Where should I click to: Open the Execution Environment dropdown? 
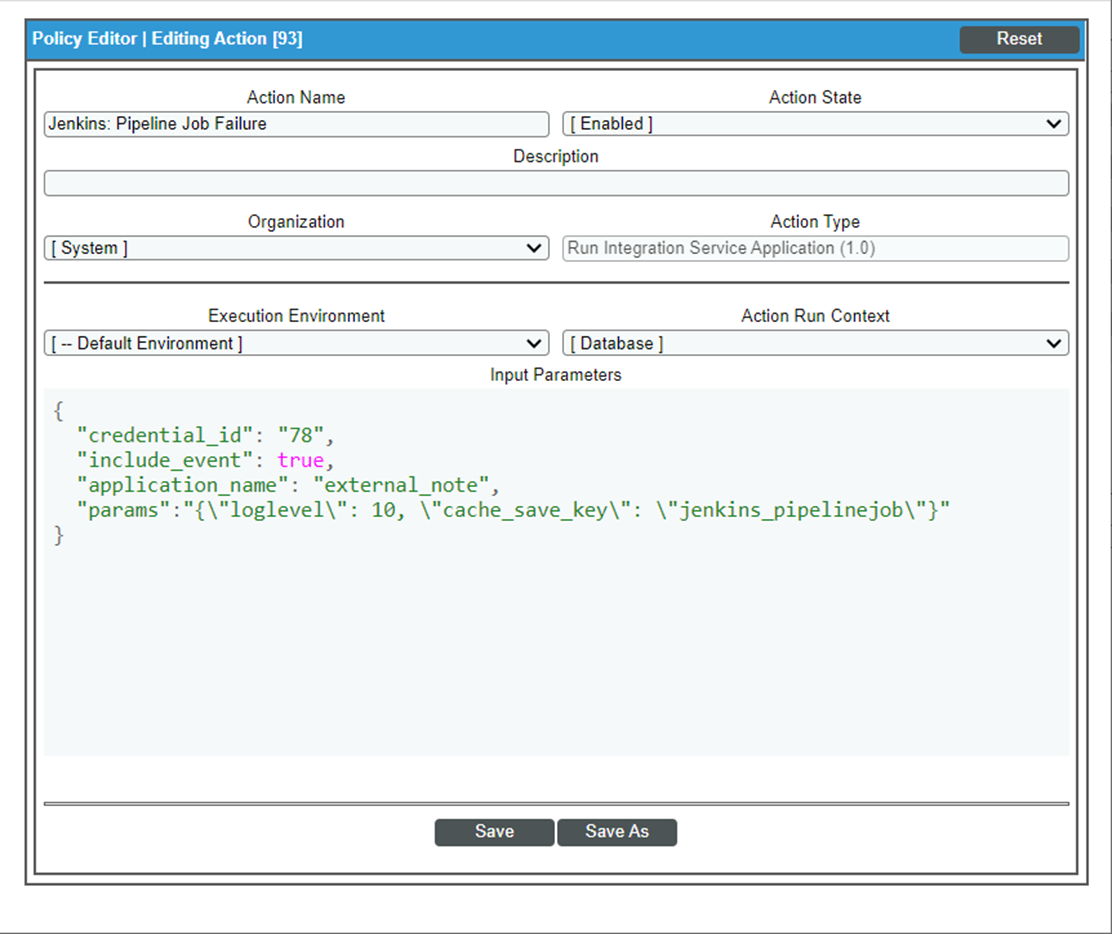(296, 343)
